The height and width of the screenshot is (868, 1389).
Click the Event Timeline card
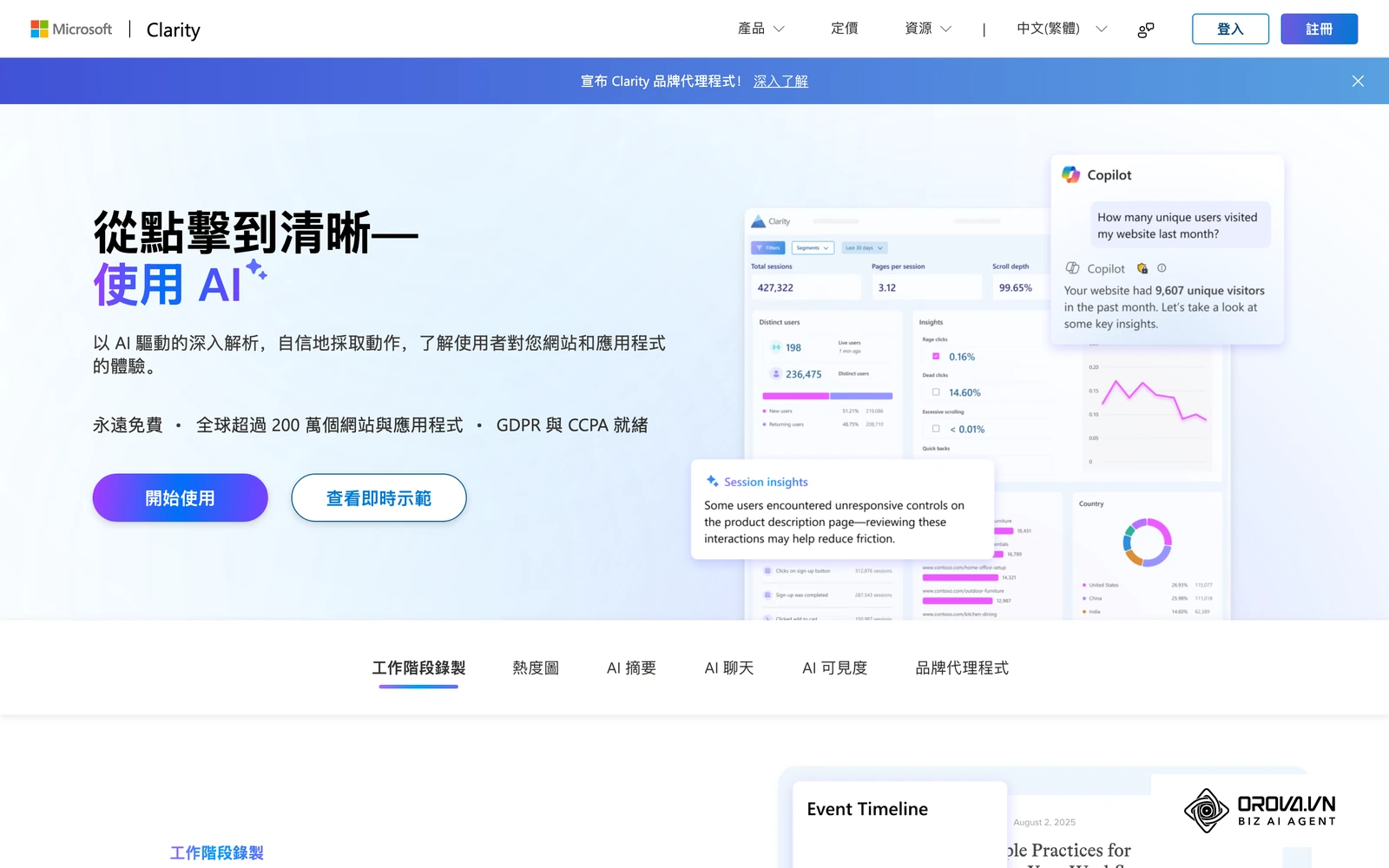(x=899, y=825)
